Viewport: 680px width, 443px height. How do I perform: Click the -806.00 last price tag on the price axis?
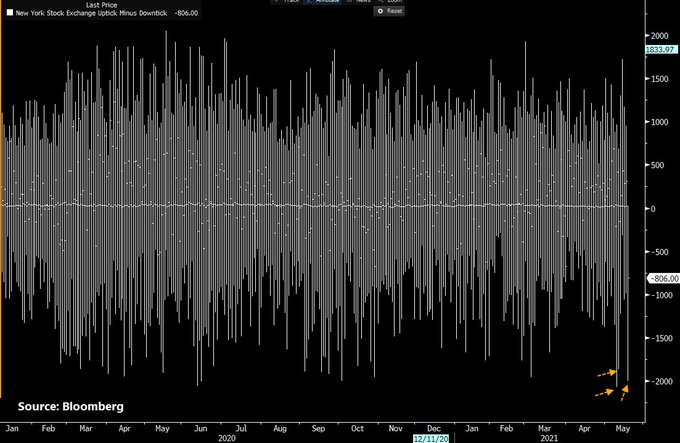click(664, 278)
